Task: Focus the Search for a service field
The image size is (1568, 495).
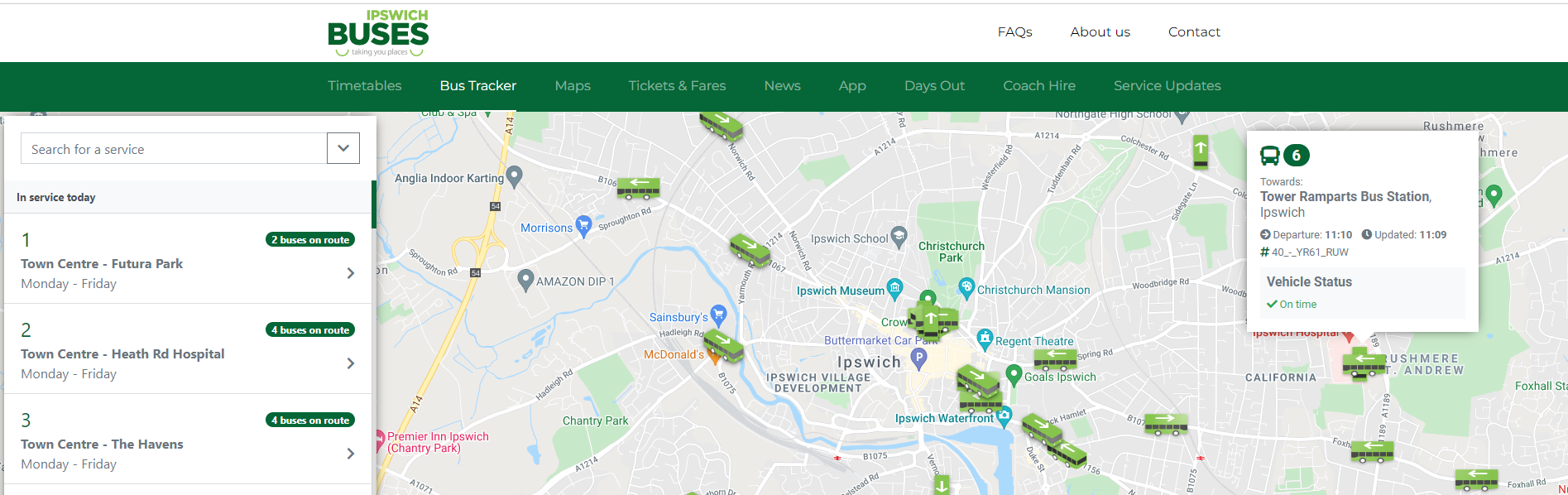Action: (174, 148)
